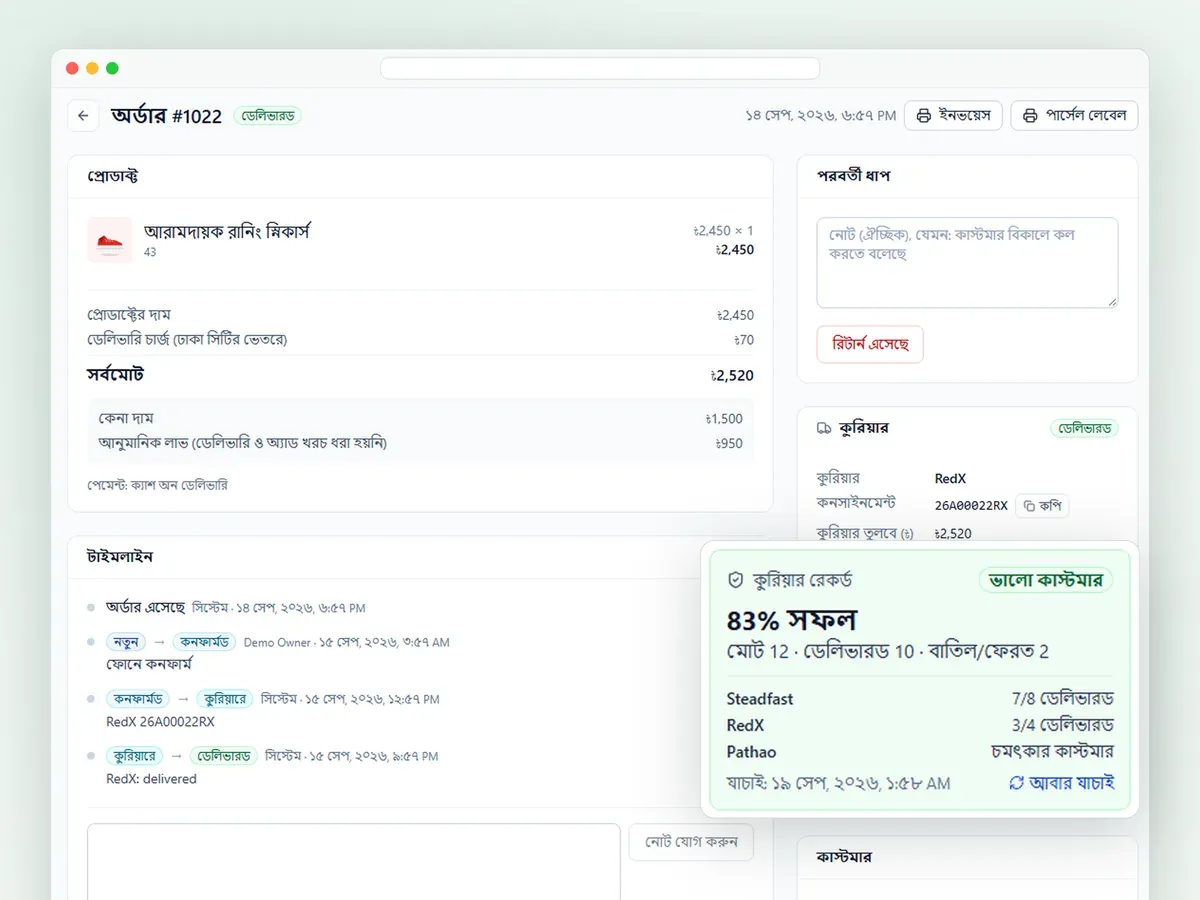Select product name আরামদায়ক রানিং স্নিকার্স
This screenshot has width=1200, height=900.
tap(228, 231)
